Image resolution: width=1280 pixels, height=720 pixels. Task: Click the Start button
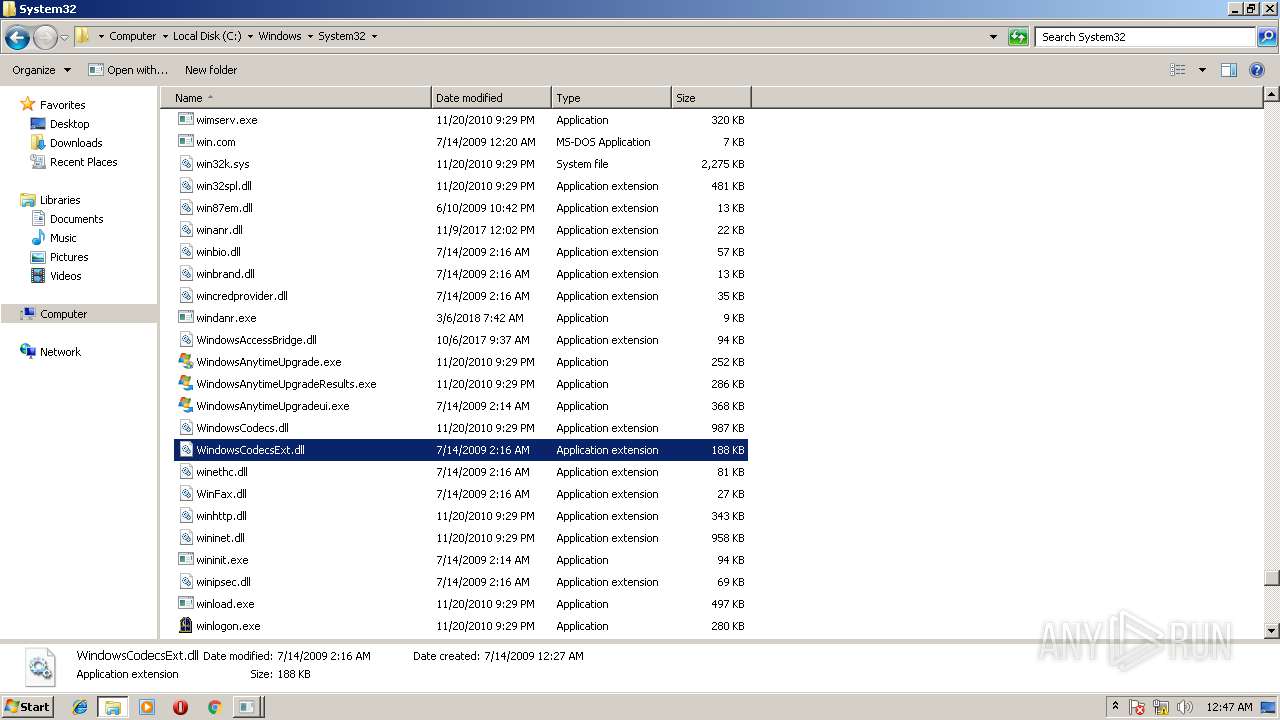pos(27,706)
